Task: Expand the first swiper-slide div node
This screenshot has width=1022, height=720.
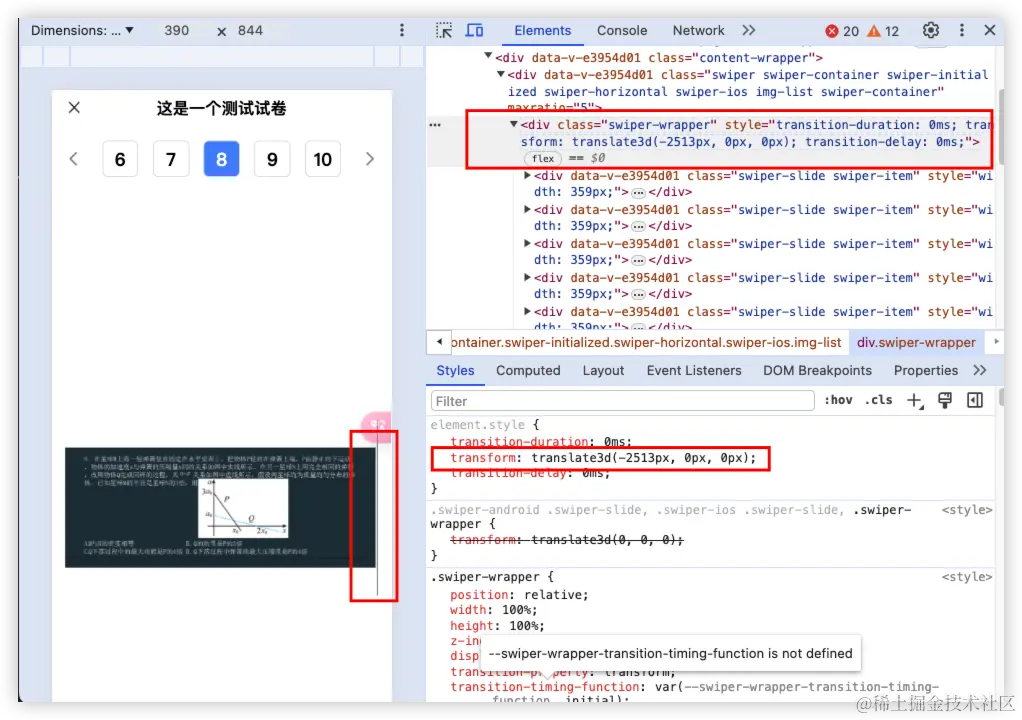Action: tap(527, 175)
